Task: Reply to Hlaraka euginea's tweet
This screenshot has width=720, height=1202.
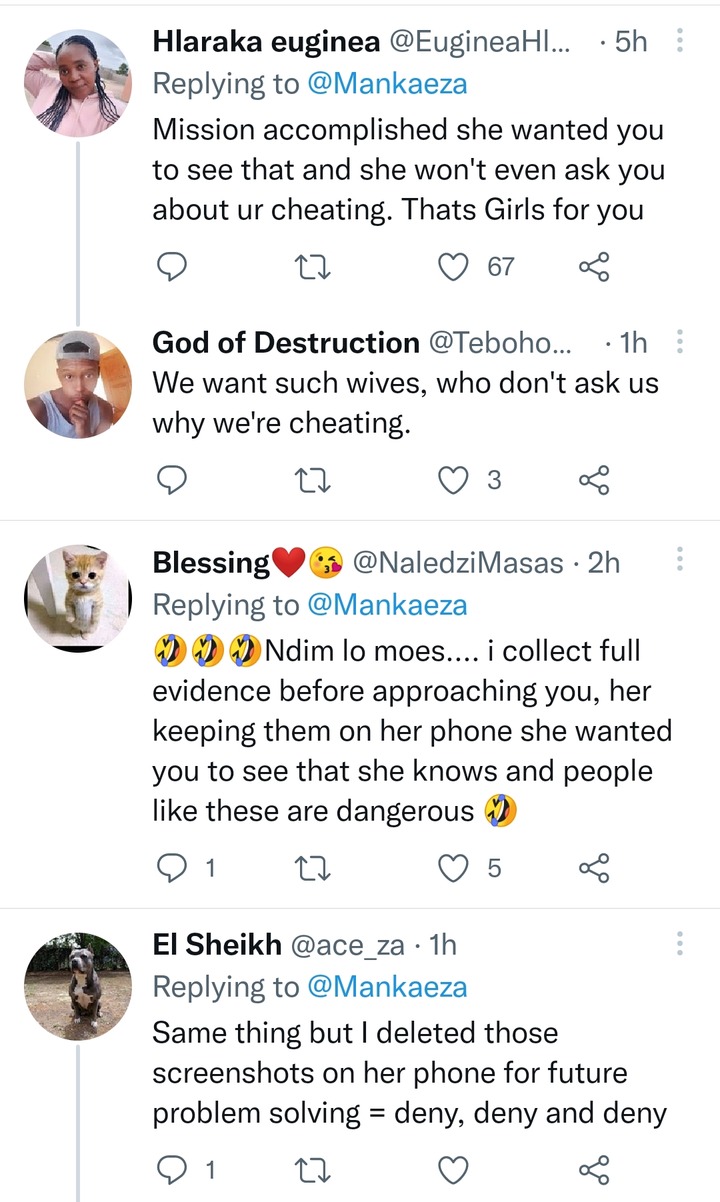Action: pyautogui.click(x=174, y=266)
